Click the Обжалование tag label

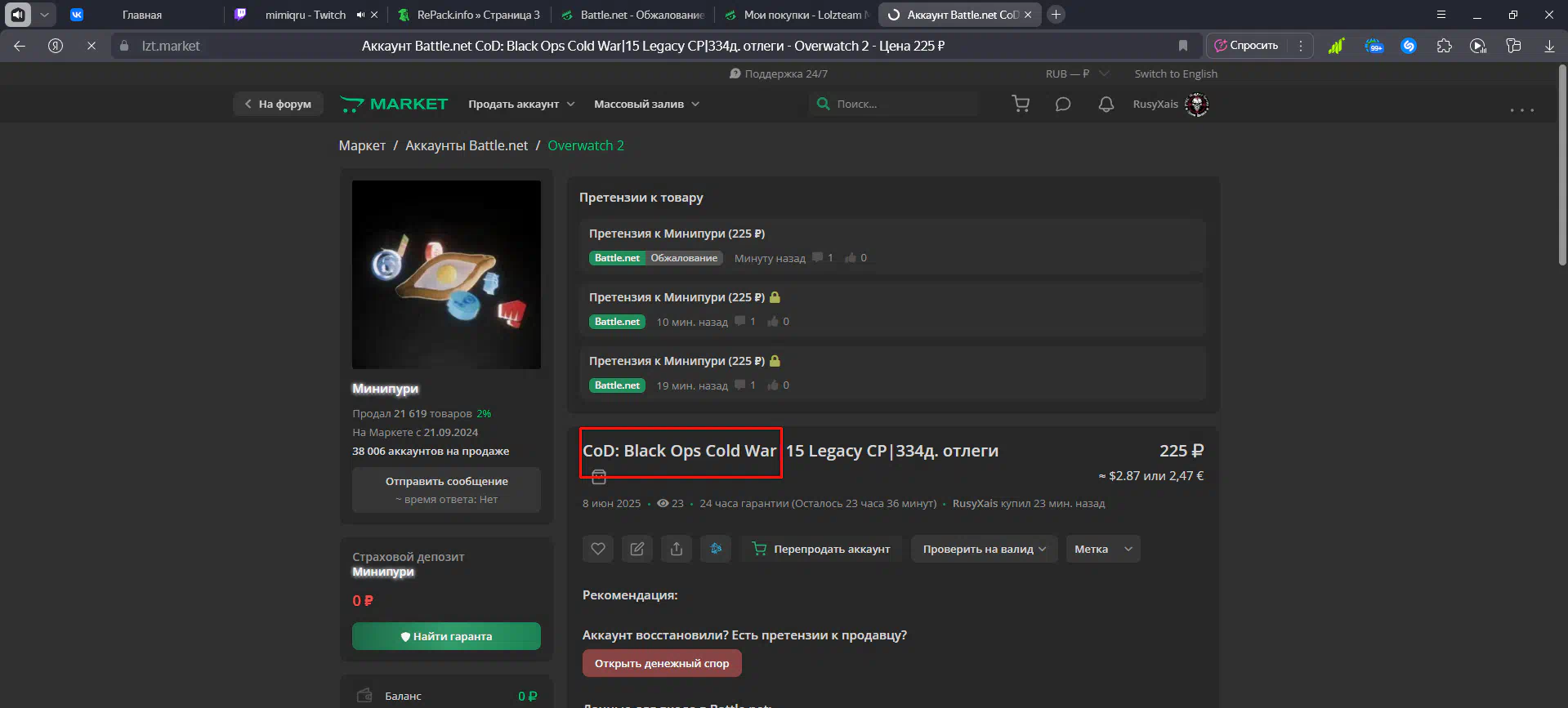[684, 258]
